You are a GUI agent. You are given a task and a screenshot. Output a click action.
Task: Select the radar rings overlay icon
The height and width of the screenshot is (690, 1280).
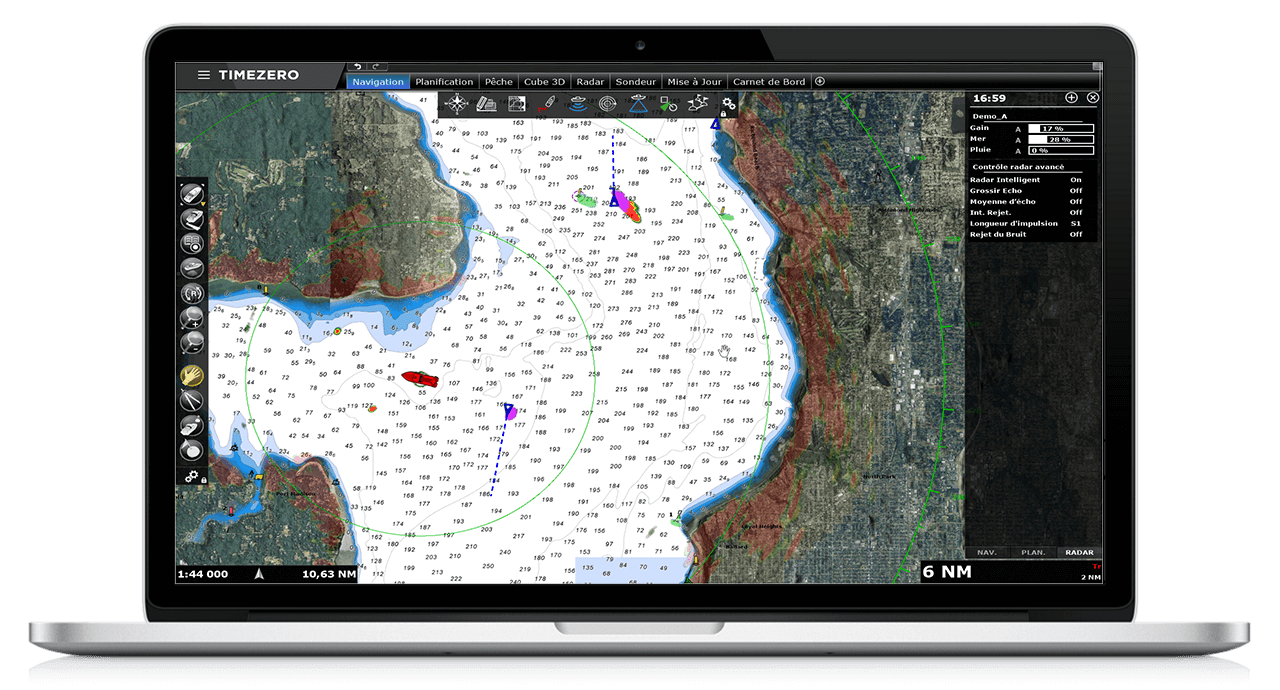coord(608,103)
